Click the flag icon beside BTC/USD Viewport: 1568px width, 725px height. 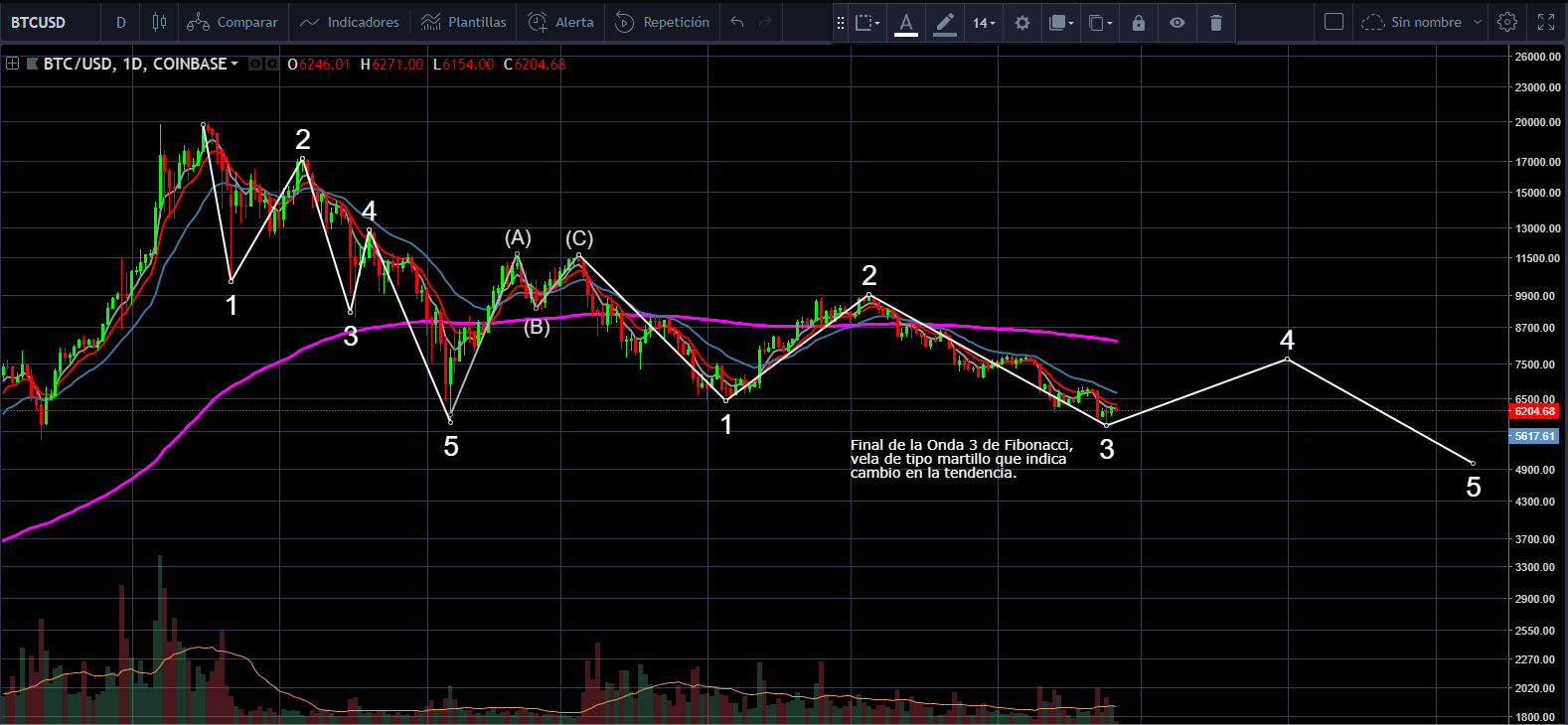click(x=33, y=64)
